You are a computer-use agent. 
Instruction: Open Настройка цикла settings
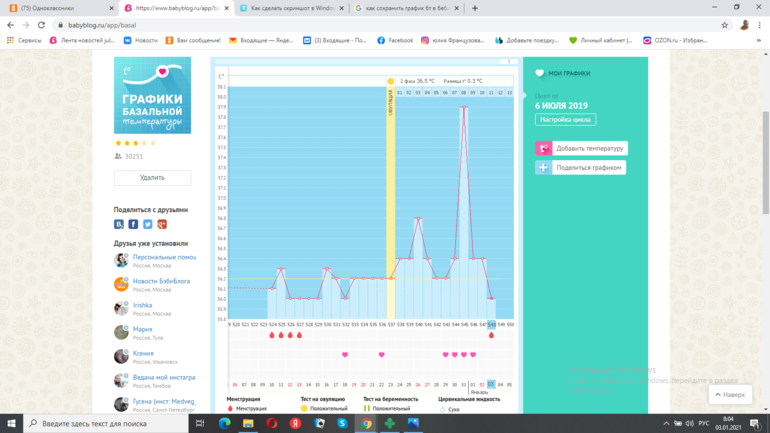click(565, 119)
